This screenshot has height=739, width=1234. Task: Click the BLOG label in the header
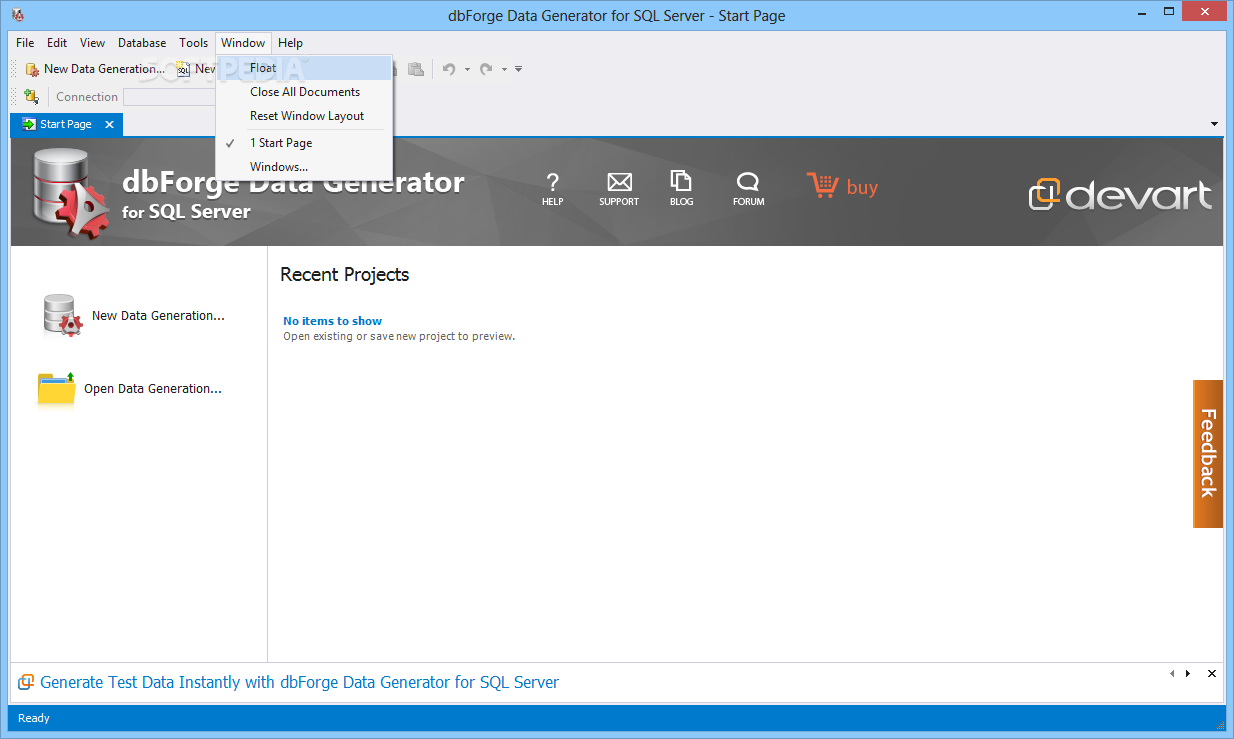point(681,202)
